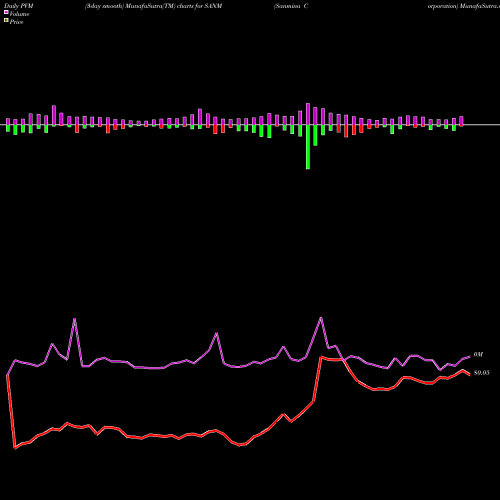Click the purple Volume legend swatch

pos(6,12)
